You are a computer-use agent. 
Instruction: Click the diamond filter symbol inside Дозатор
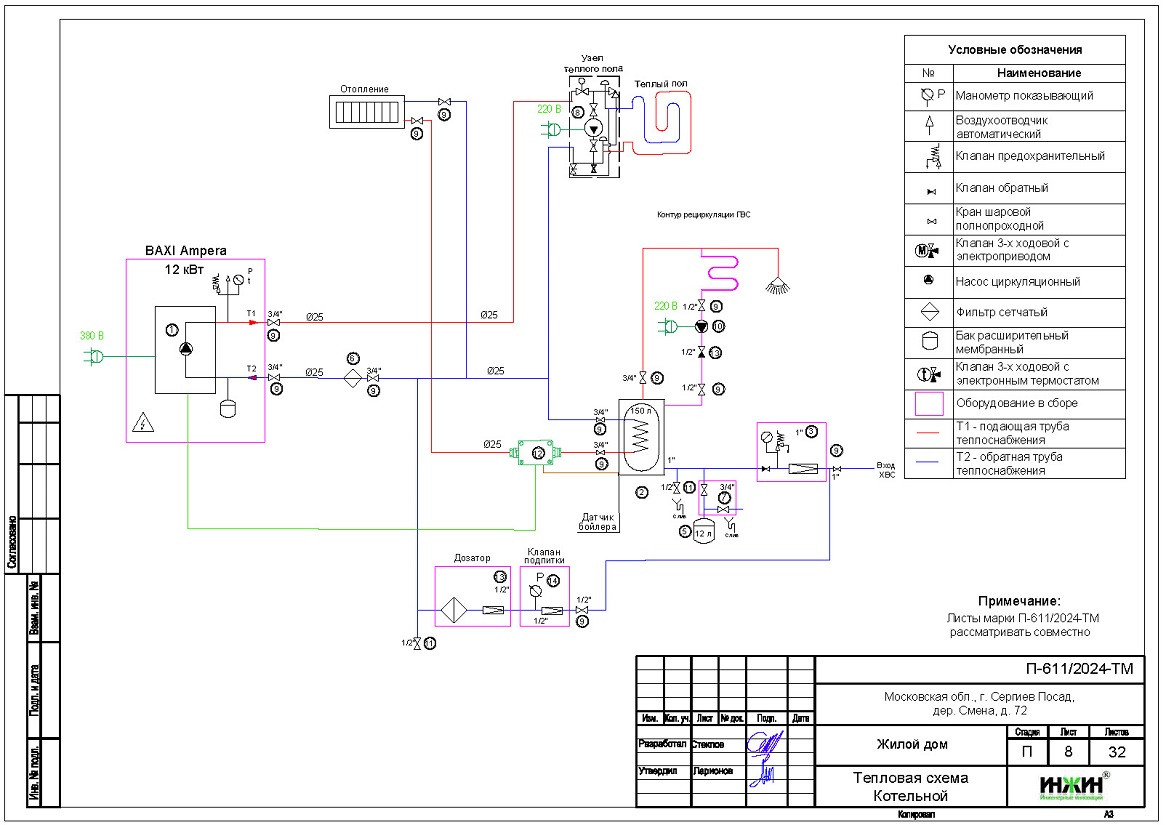coord(454,609)
